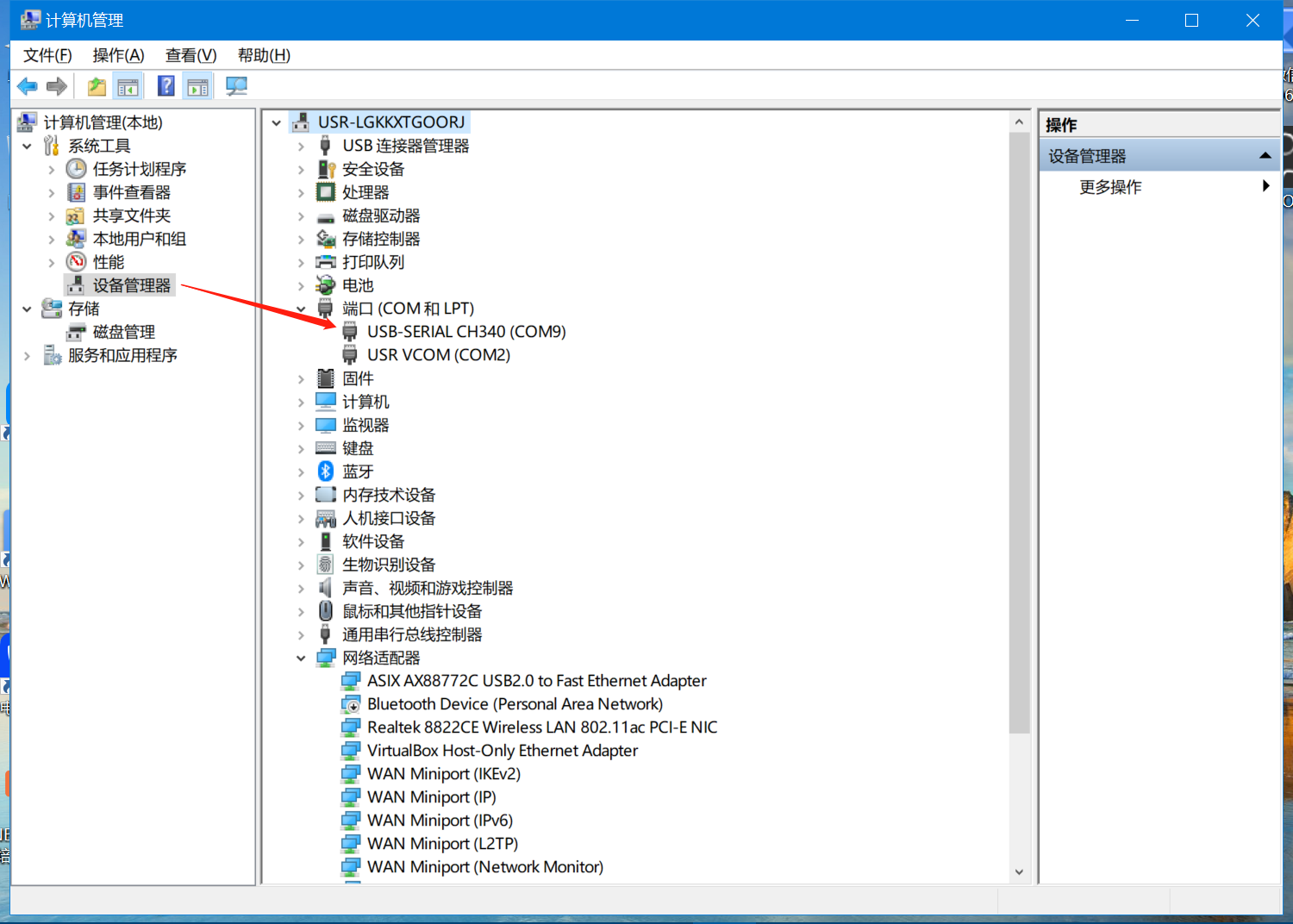Click the up one level folder icon
The width and height of the screenshot is (1293, 924).
click(x=97, y=86)
